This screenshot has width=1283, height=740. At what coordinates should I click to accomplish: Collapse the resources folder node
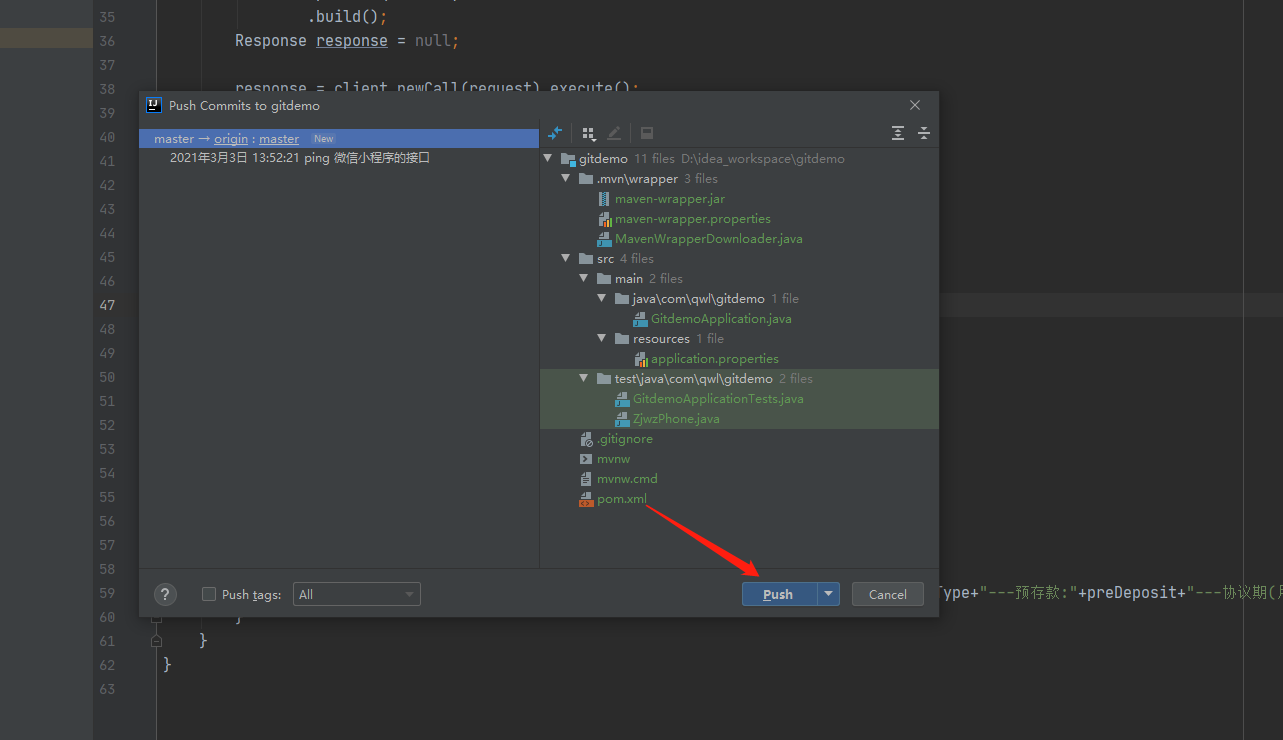click(x=602, y=339)
